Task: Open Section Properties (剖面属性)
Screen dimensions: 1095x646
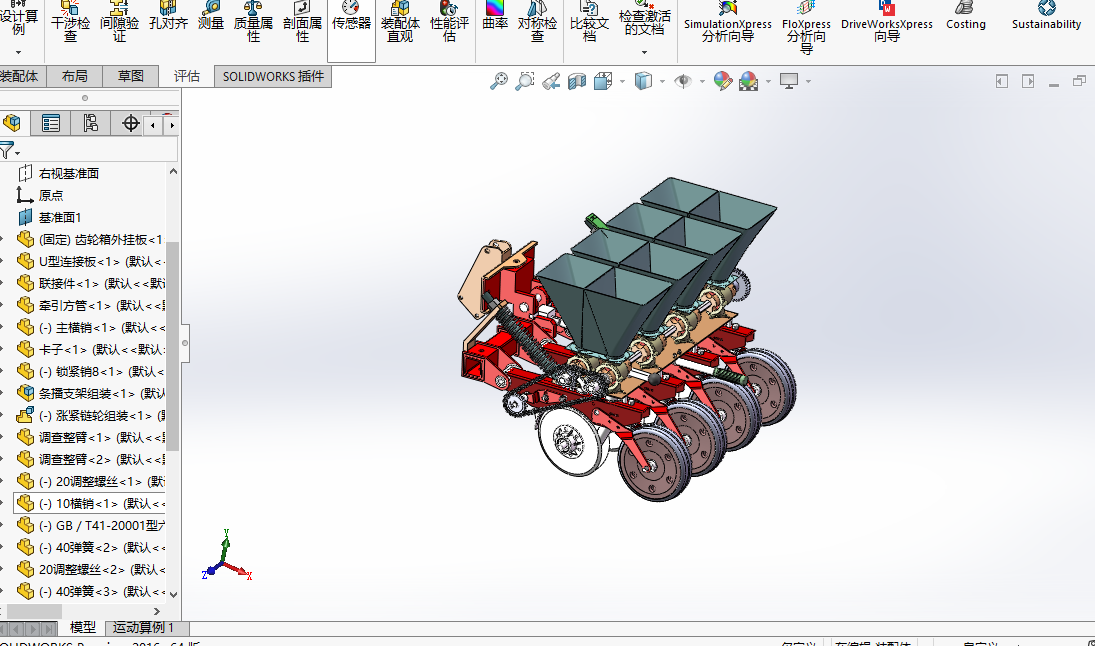Action: coord(302,22)
